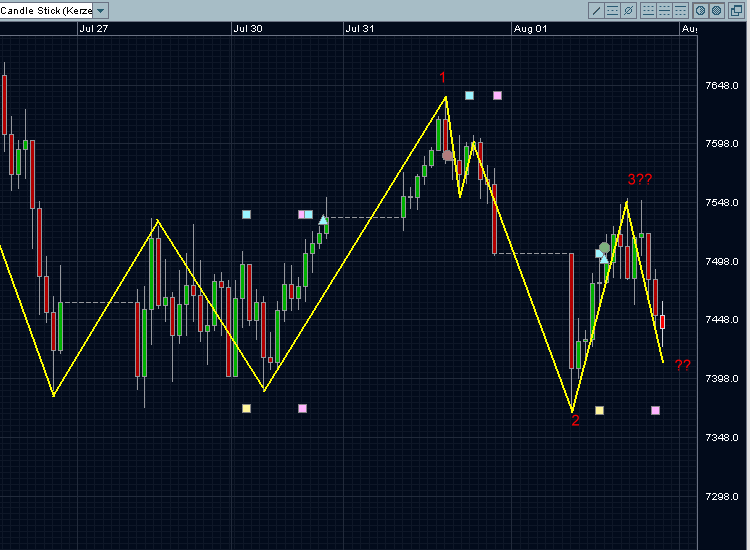This screenshot has height=550, width=750.
Task: Click the slashed circle icon in toolbar
Action: pos(627,10)
